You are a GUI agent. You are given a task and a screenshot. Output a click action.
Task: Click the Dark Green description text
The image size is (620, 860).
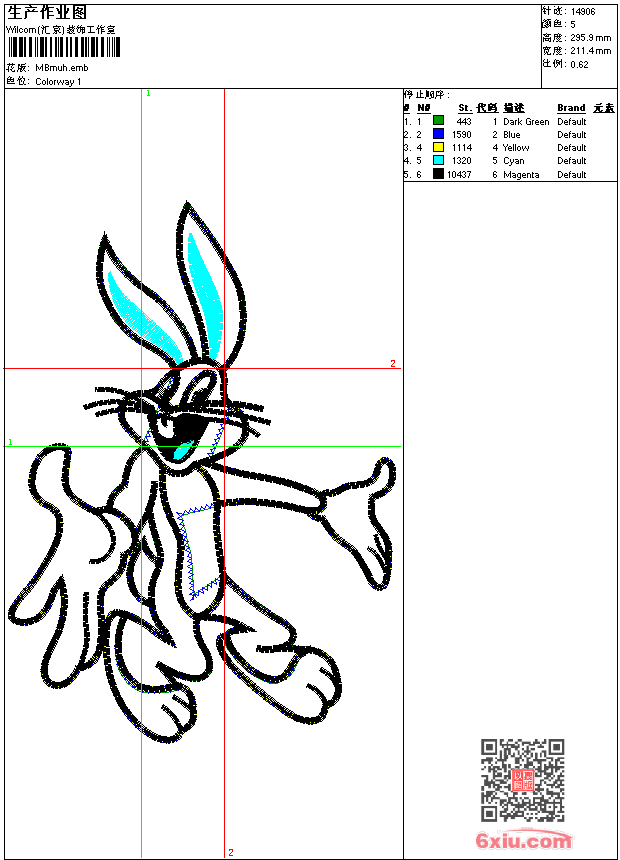point(526,122)
